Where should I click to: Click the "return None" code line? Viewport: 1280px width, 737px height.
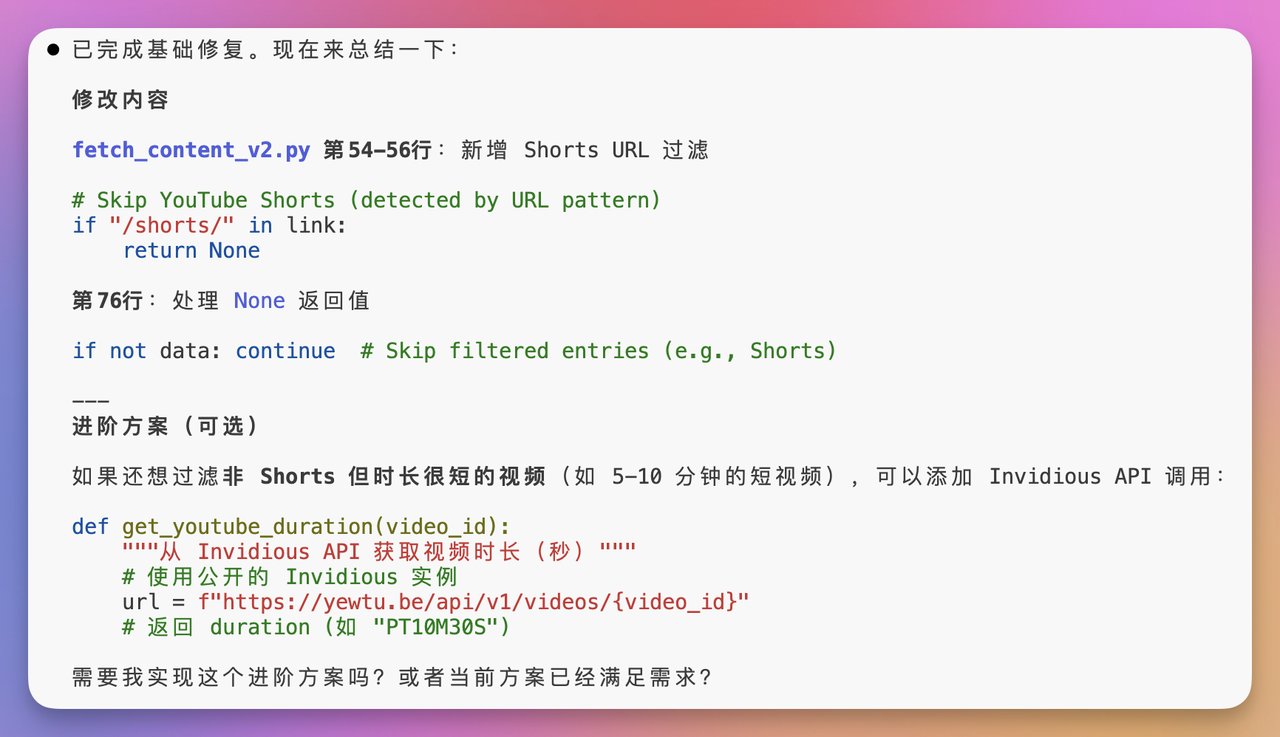(191, 251)
